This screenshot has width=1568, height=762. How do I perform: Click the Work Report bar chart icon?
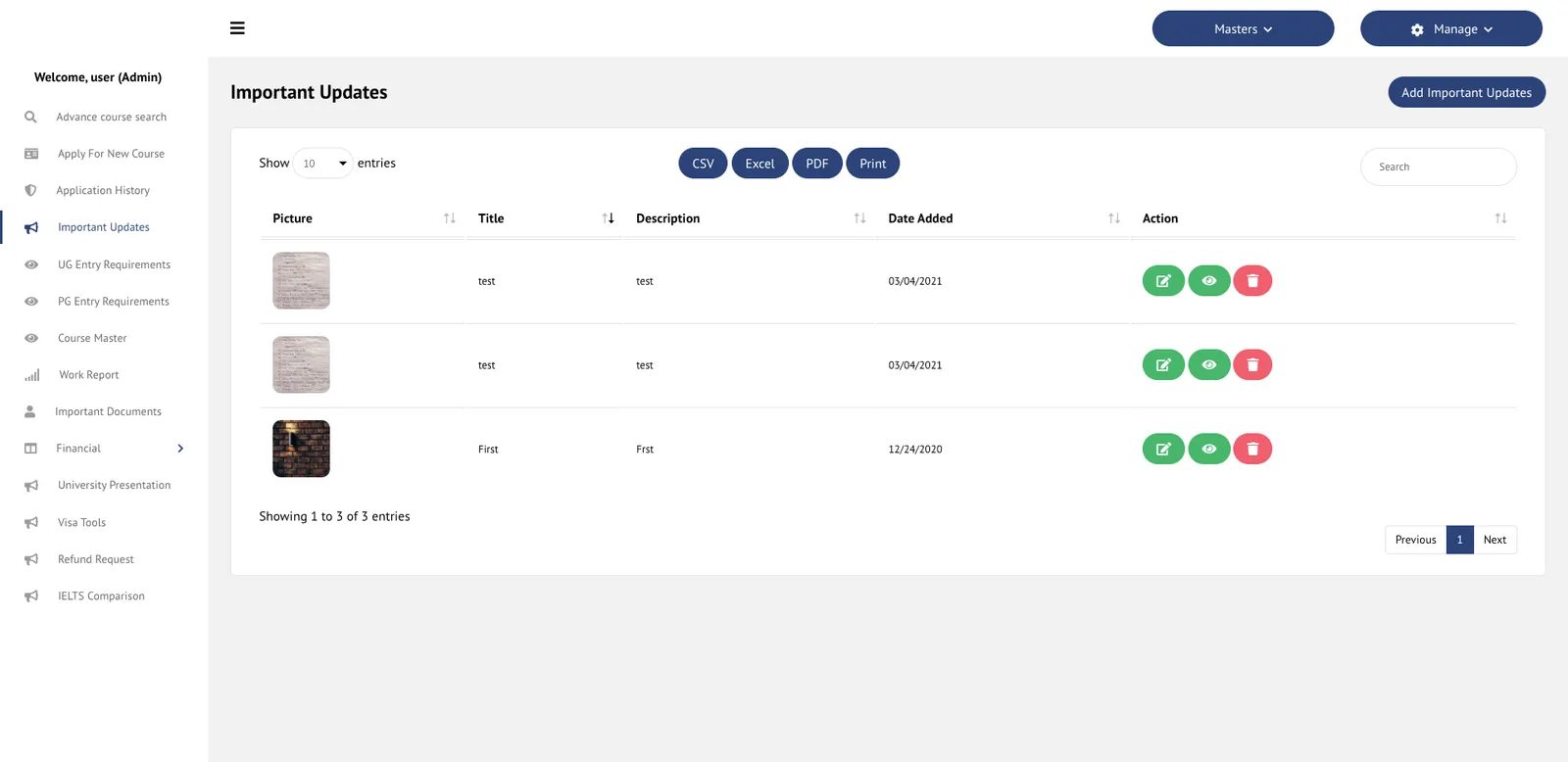(x=32, y=375)
